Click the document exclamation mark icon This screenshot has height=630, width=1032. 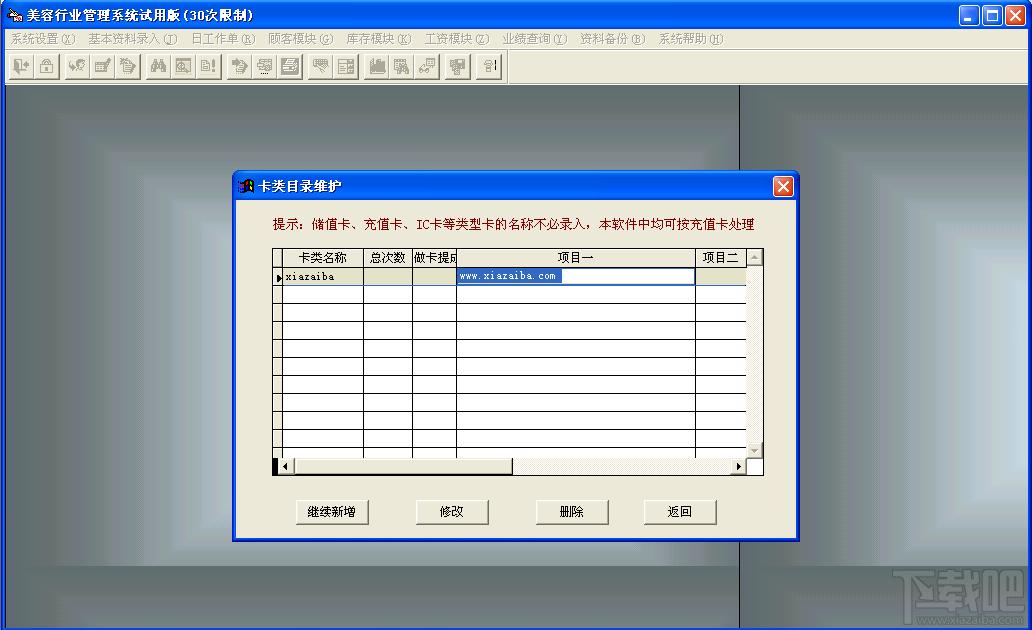[x=209, y=66]
